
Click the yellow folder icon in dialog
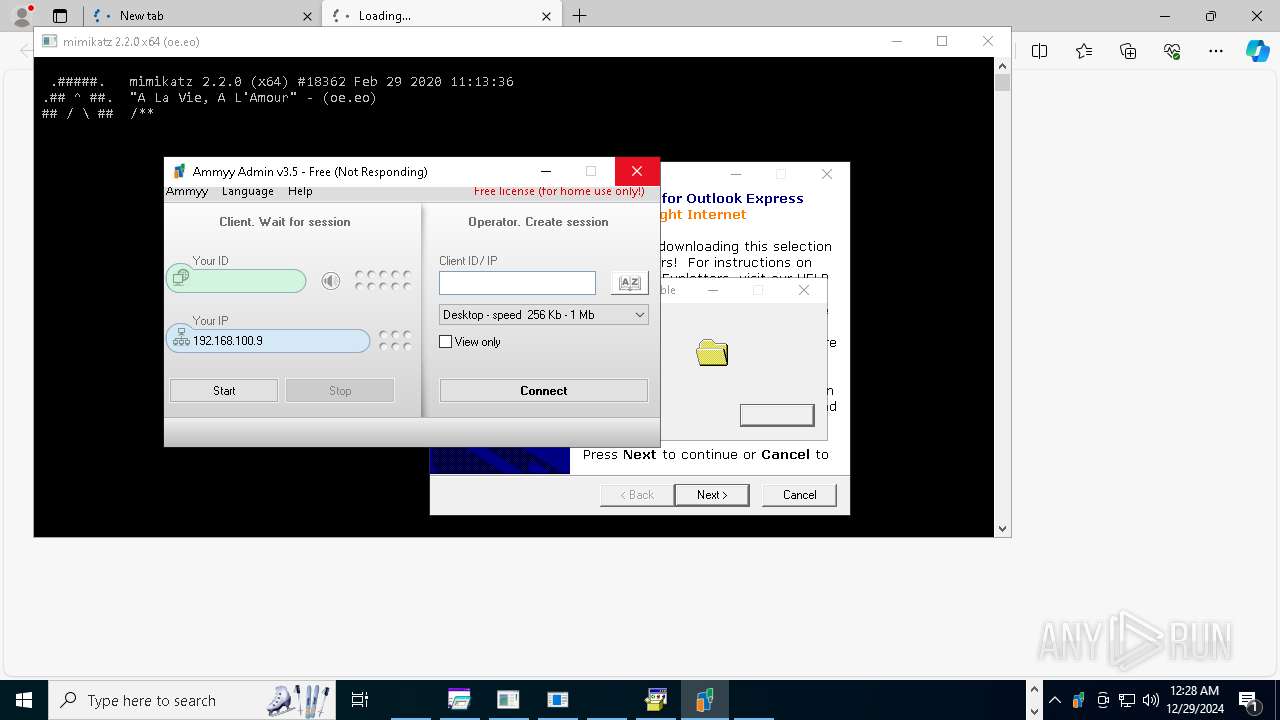[712, 352]
